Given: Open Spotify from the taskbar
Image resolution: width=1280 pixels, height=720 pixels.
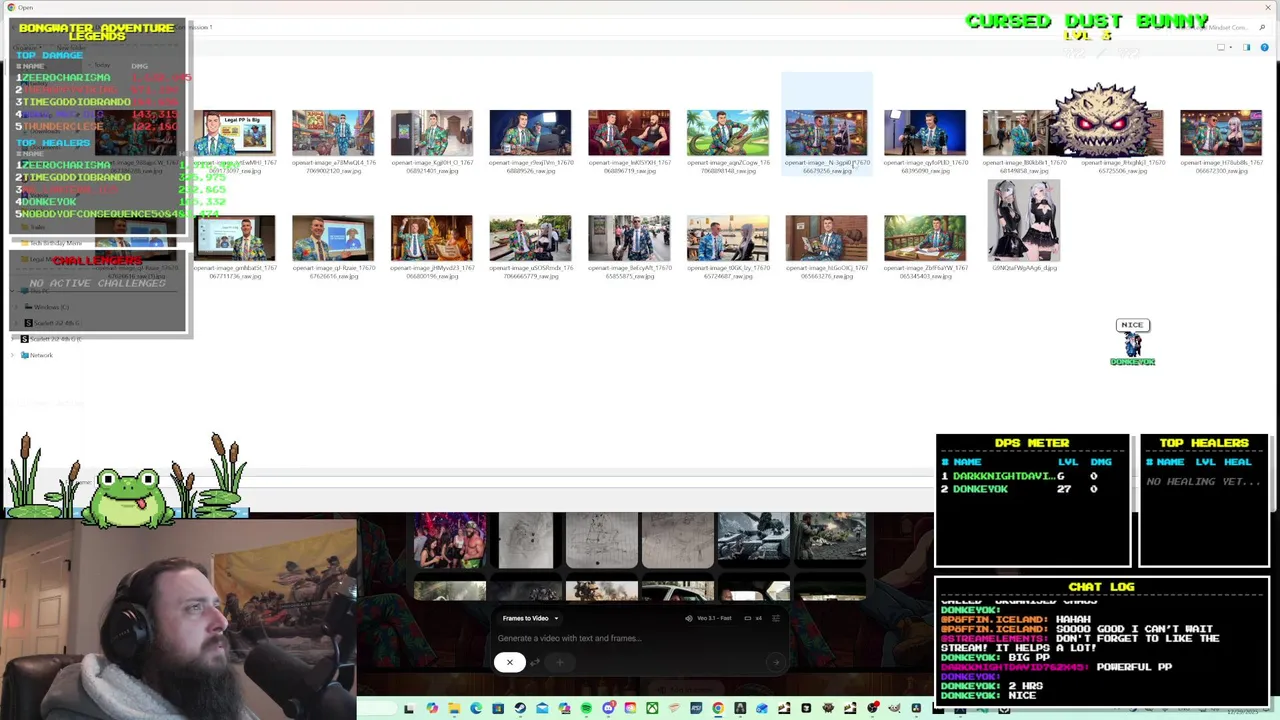Looking at the screenshot, I should (x=586, y=709).
